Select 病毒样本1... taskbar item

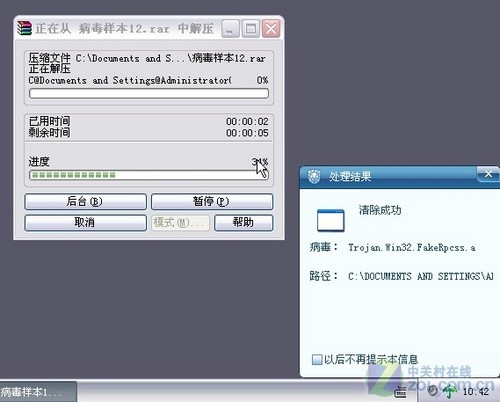coord(38,392)
